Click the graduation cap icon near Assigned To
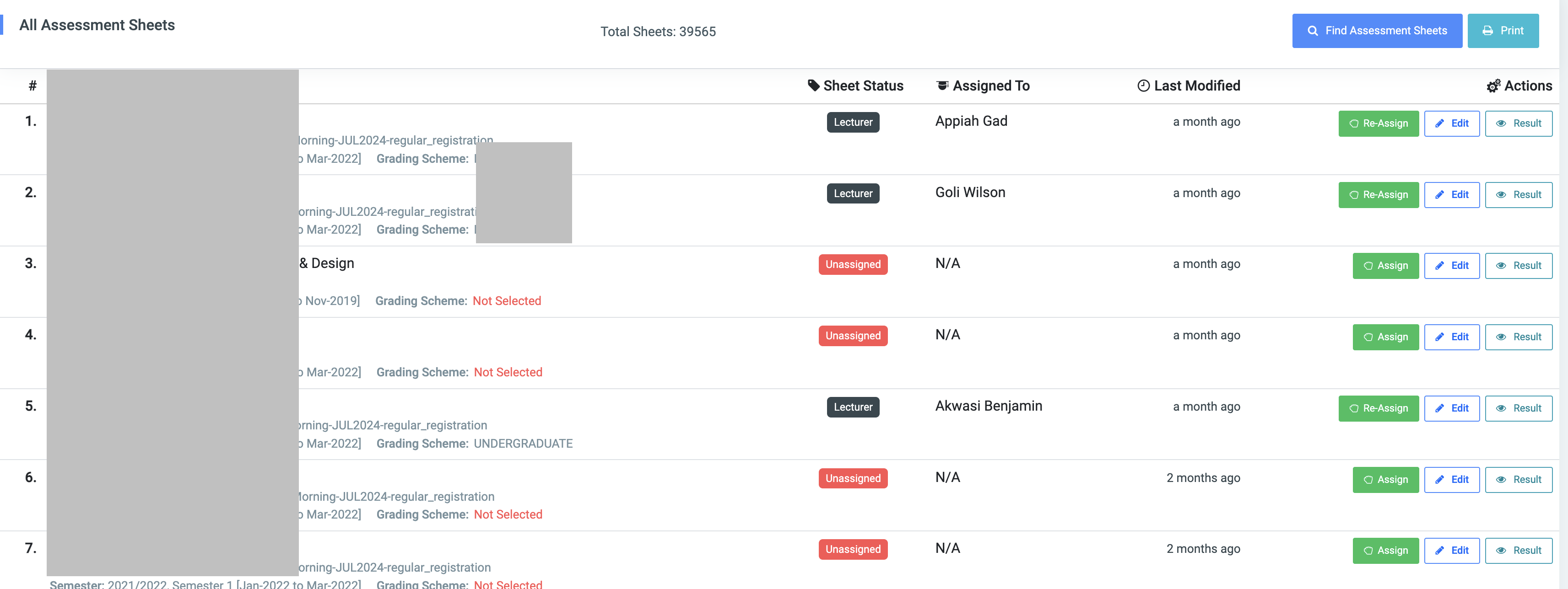 pyautogui.click(x=943, y=86)
